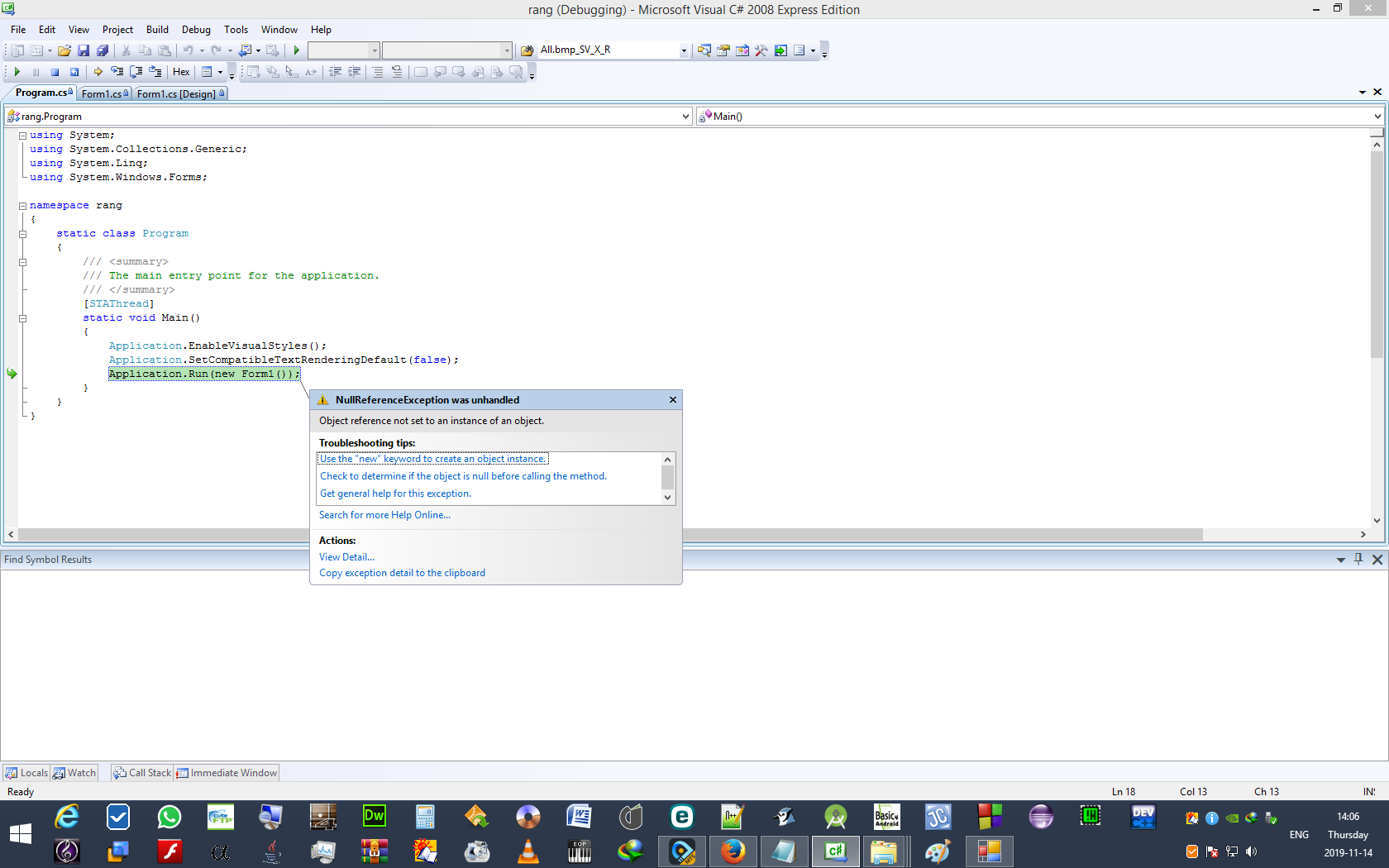Open the Solution Platforms combo box
The height and width of the screenshot is (868, 1389).
[x=447, y=50]
